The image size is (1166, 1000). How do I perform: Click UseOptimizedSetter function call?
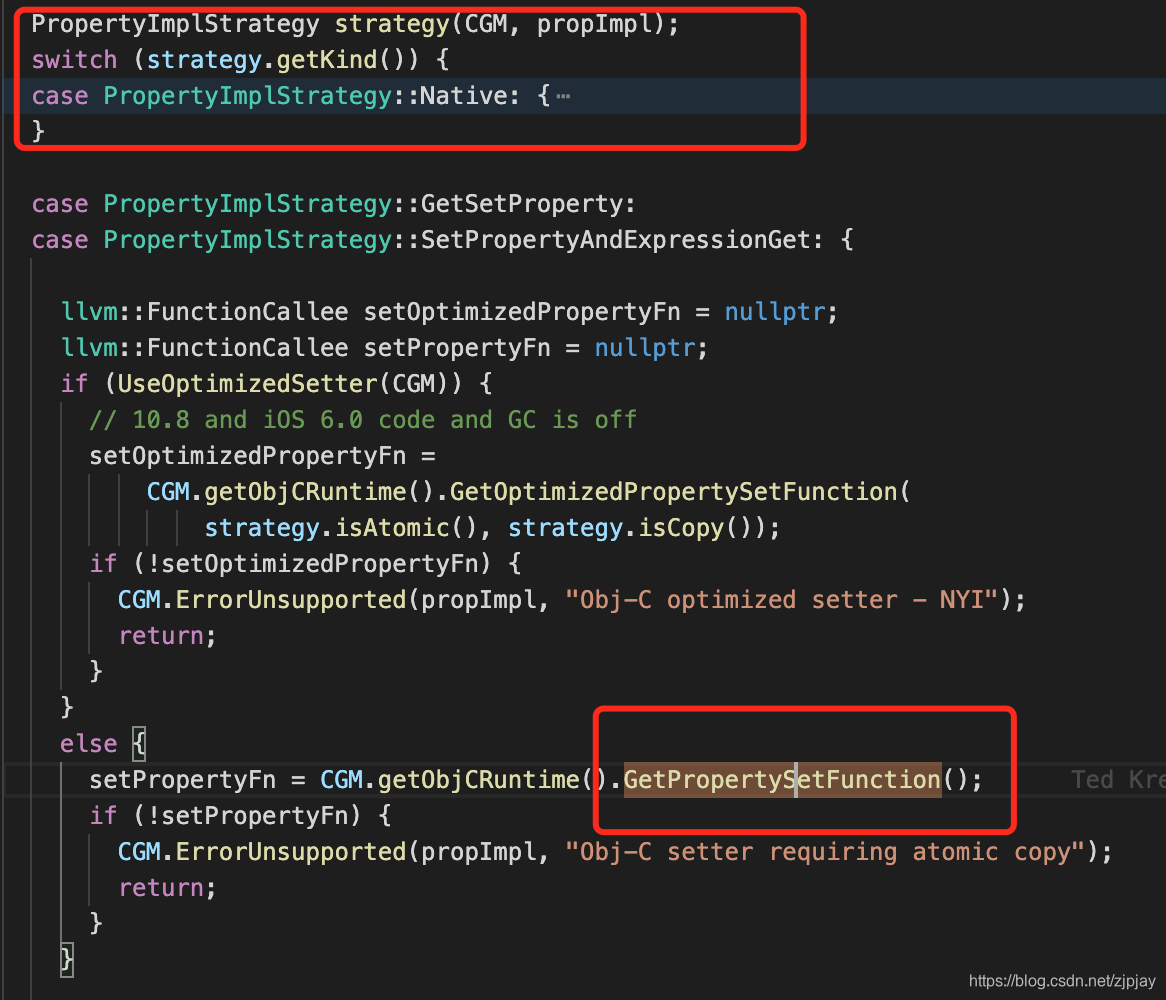coord(248,384)
